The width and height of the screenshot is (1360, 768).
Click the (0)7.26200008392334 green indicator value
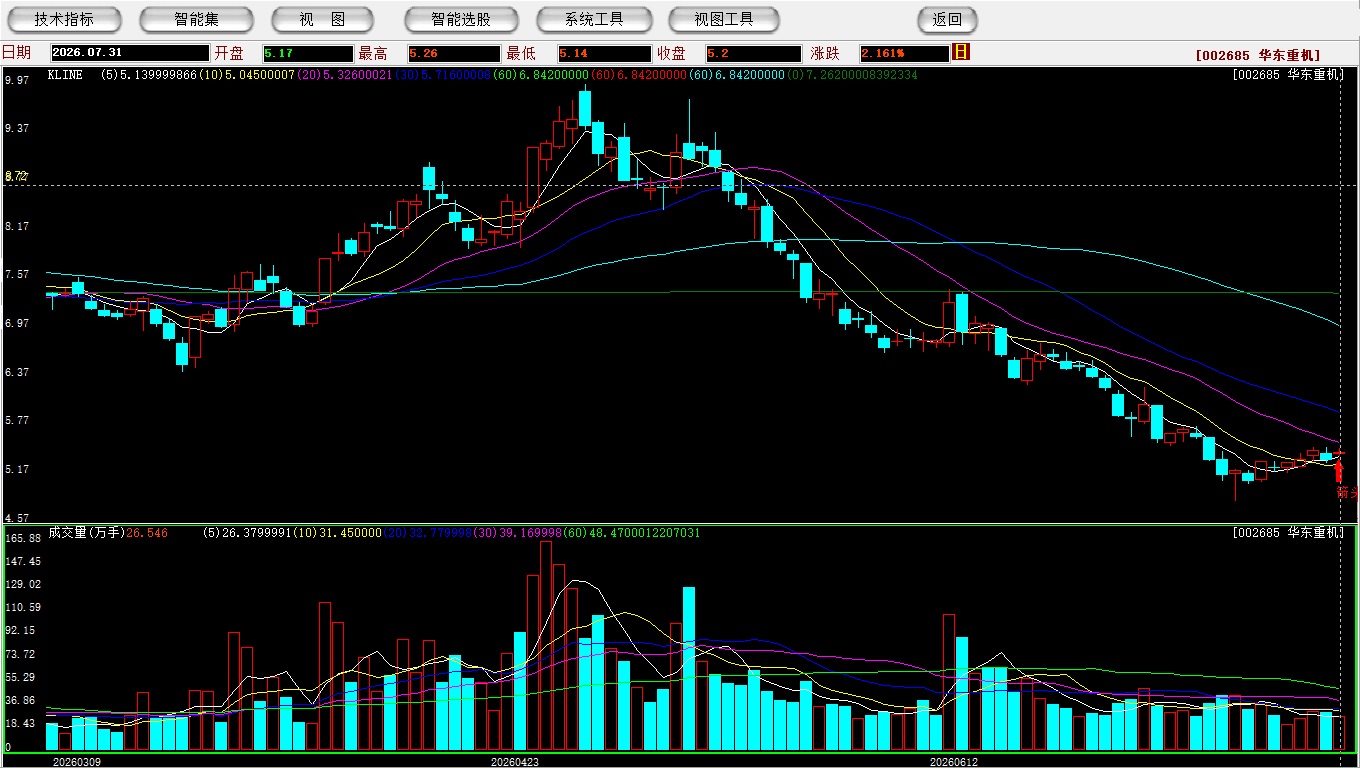click(851, 75)
